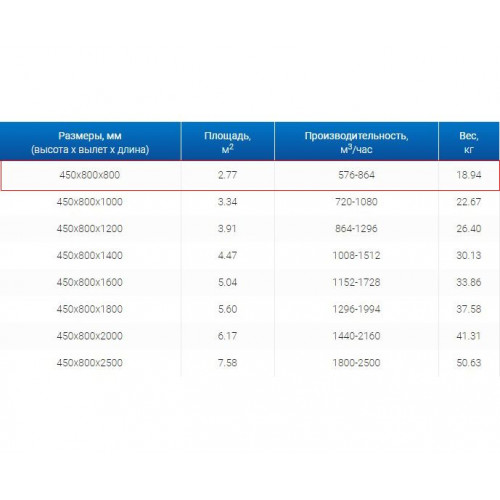Click weight value 41.31

coord(469,336)
